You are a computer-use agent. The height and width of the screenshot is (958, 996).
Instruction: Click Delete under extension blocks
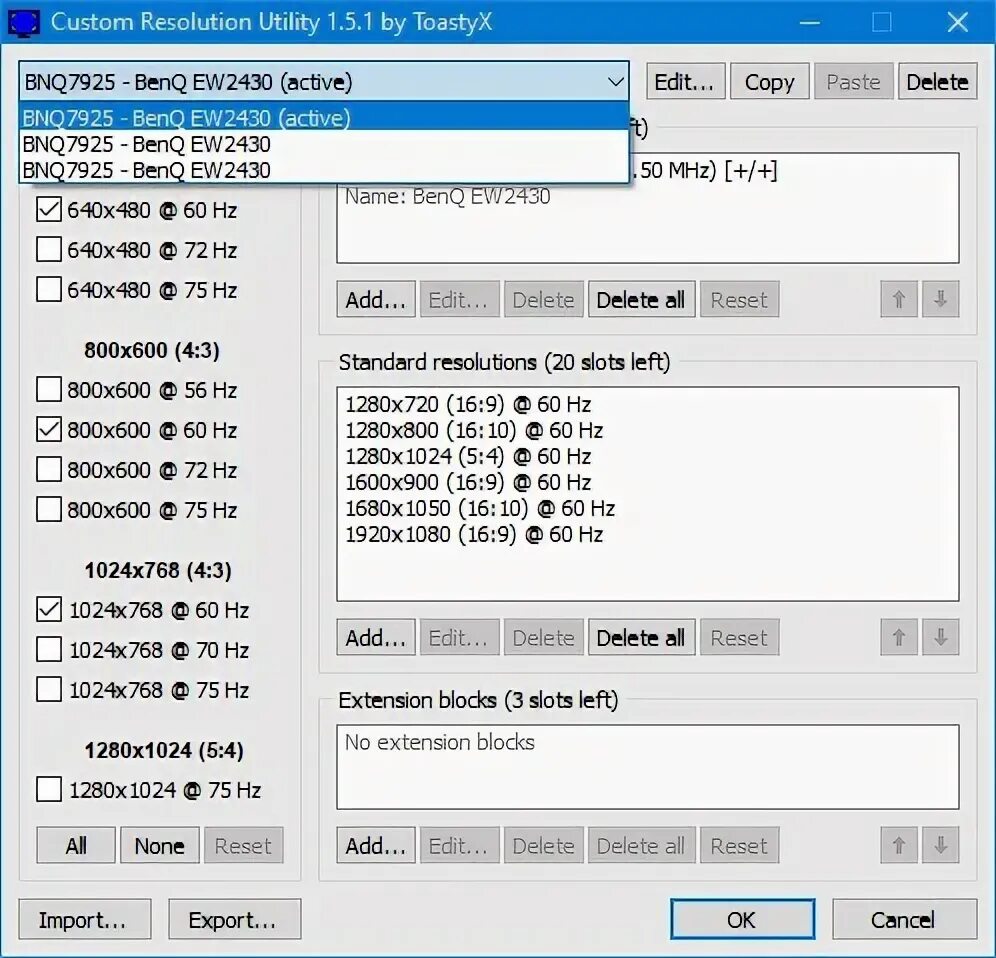pos(544,845)
